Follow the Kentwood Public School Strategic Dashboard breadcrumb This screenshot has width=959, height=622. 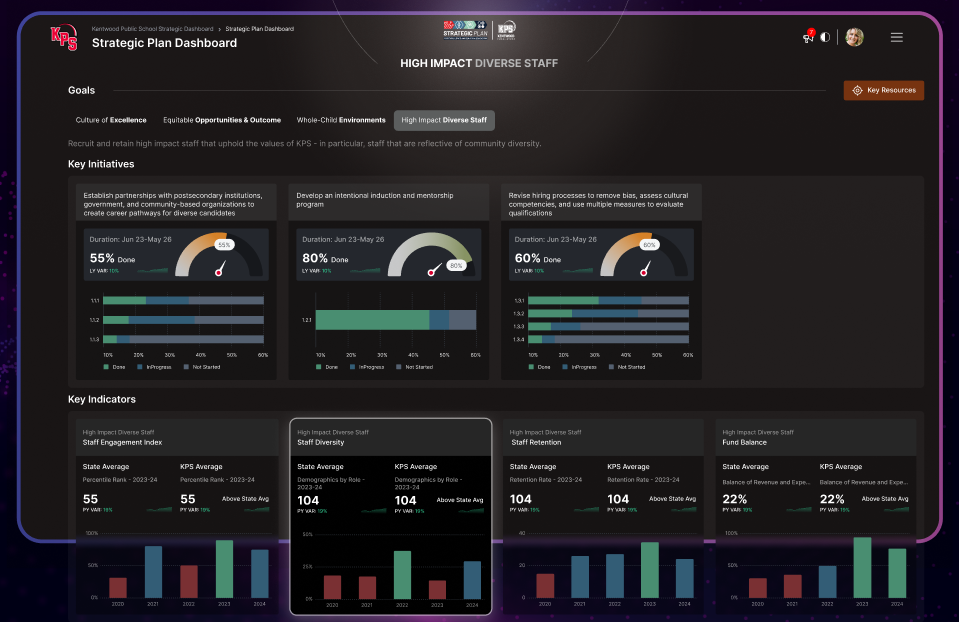point(151,29)
